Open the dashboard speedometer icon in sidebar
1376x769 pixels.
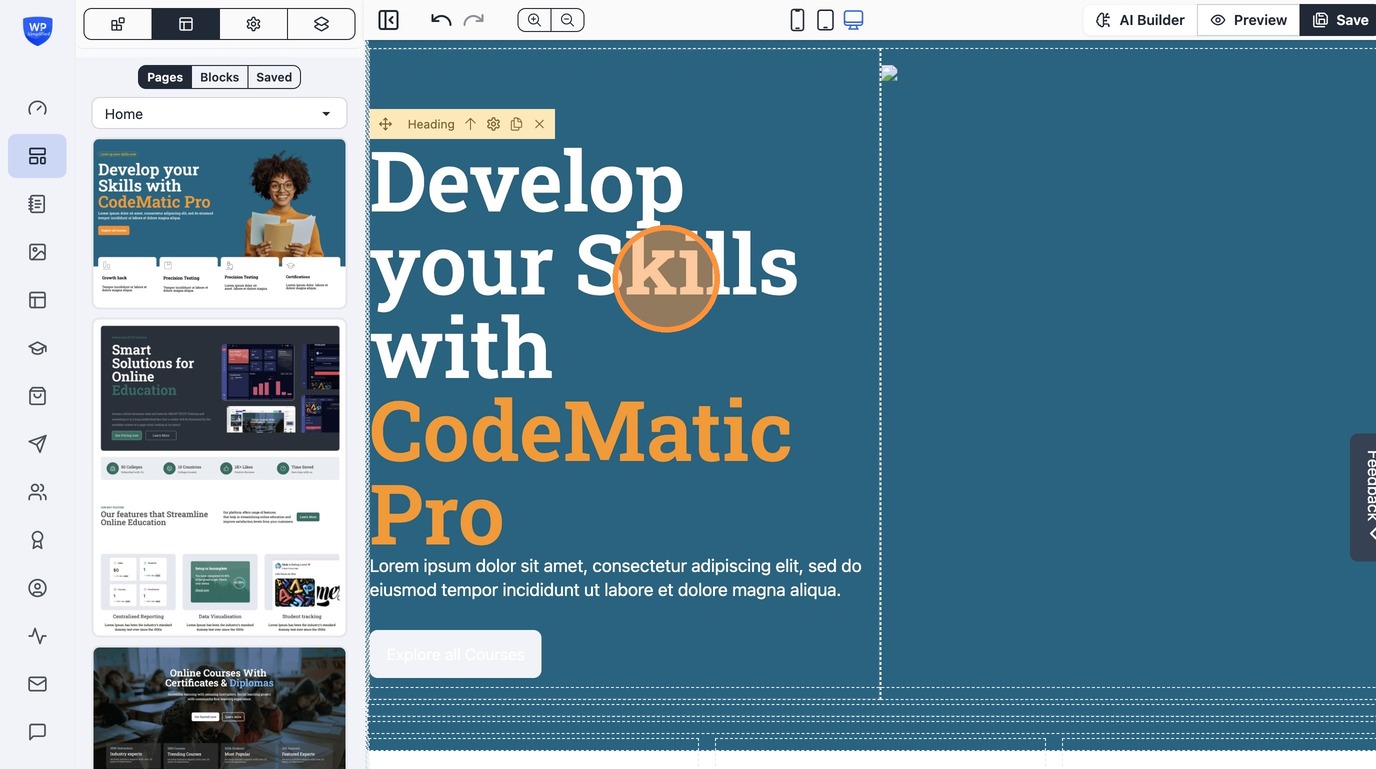(x=37, y=108)
